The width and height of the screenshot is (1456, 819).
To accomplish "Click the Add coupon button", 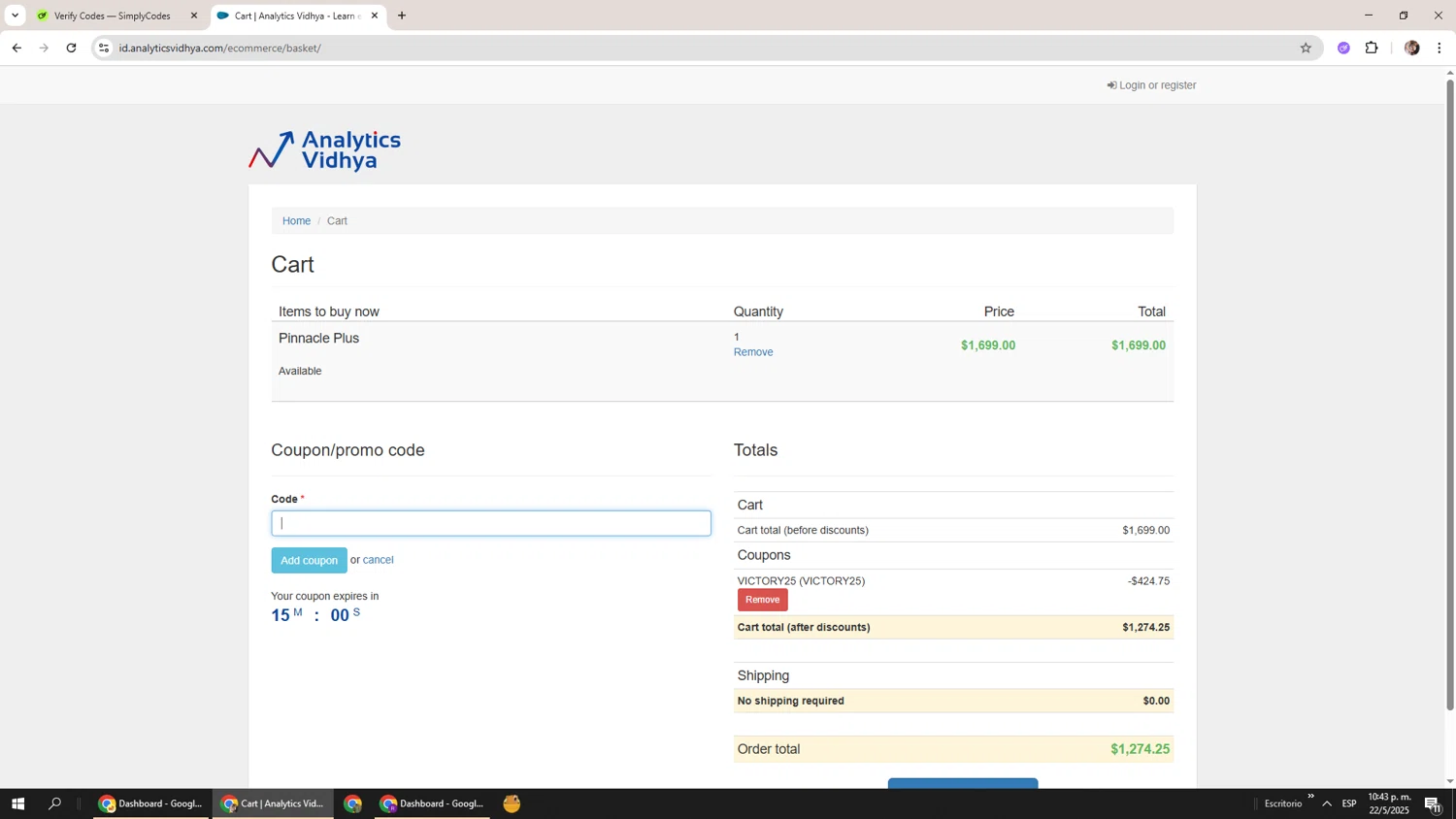I will click(309, 560).
